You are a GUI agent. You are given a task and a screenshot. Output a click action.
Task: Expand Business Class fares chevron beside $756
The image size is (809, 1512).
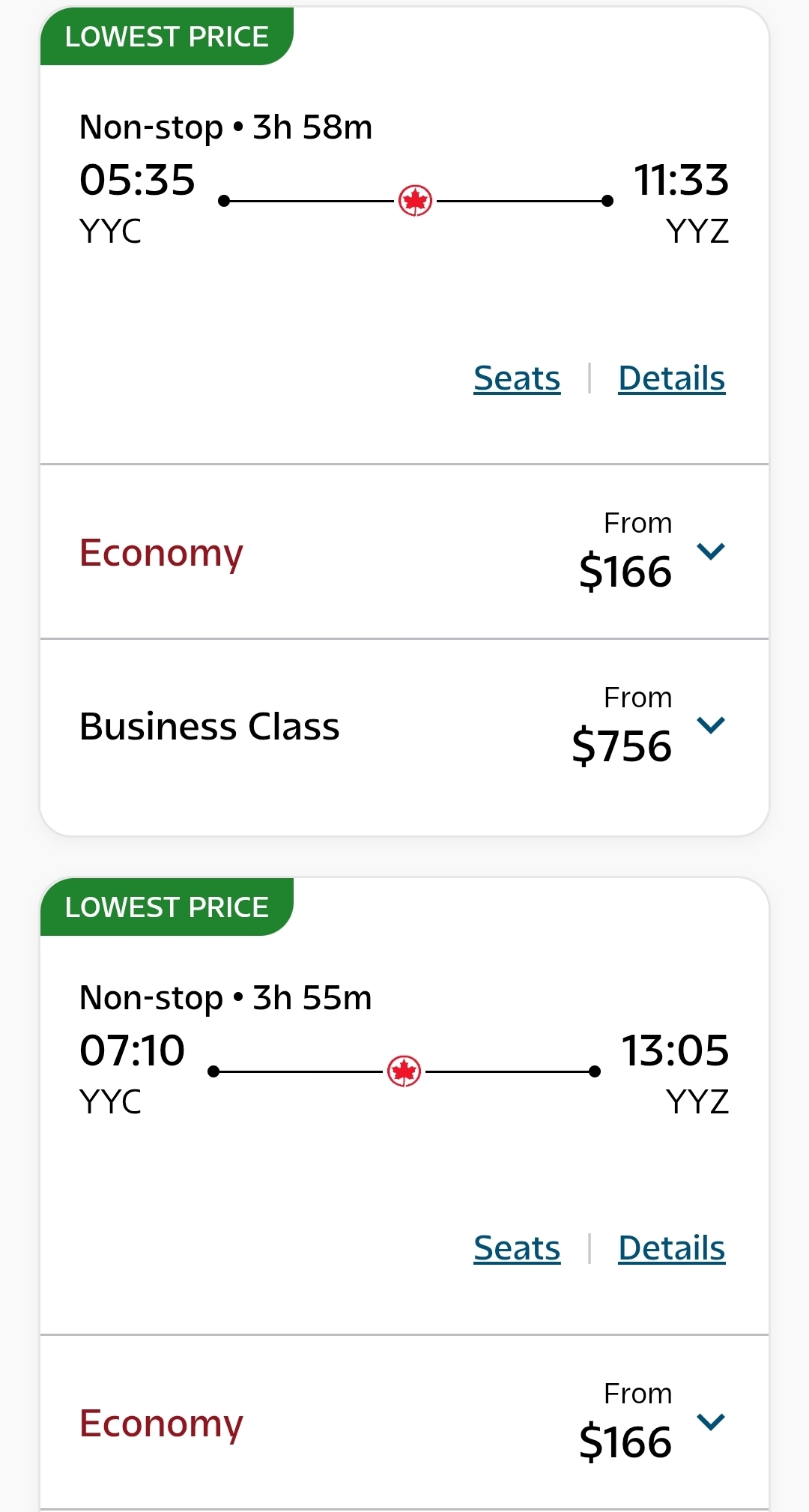710,725
